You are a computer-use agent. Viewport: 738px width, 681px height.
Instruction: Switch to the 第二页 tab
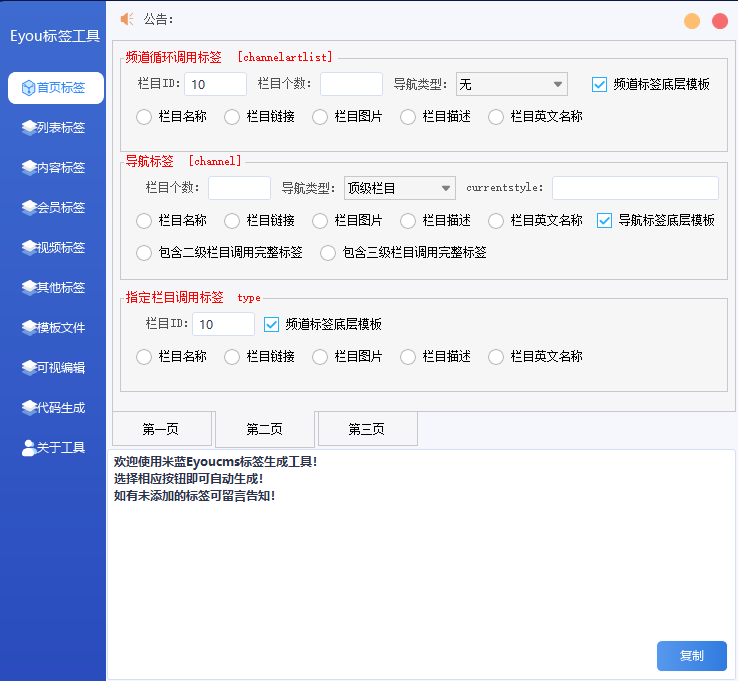265,429
